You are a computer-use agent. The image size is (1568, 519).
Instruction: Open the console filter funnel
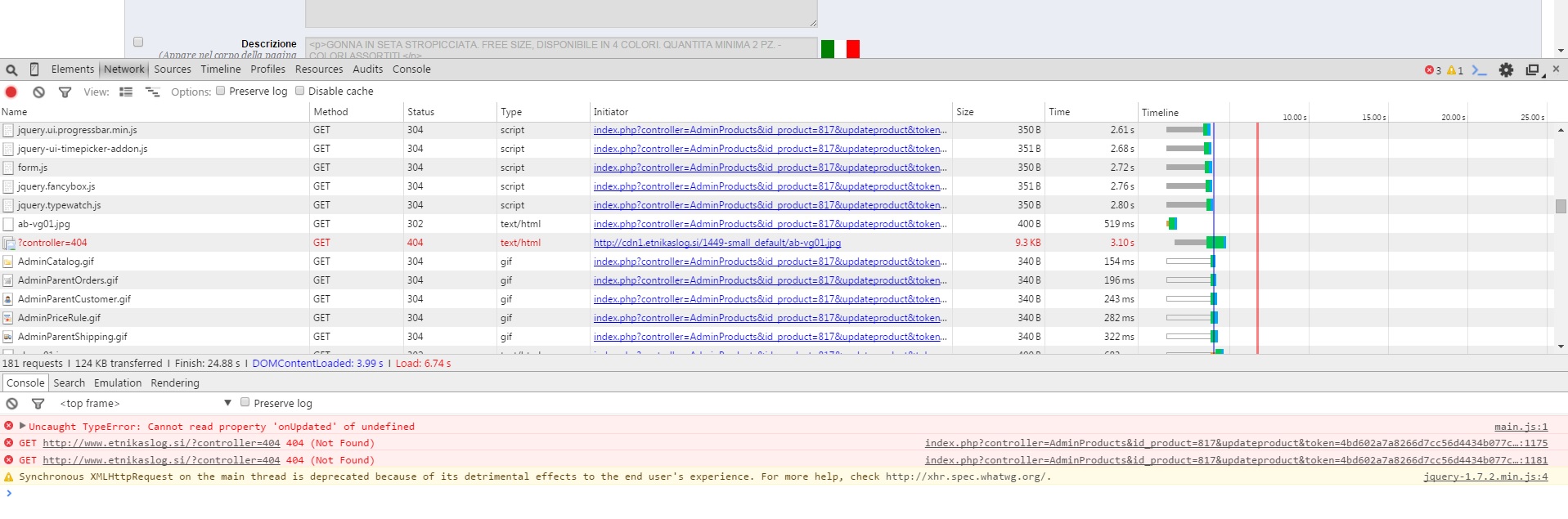38,404
